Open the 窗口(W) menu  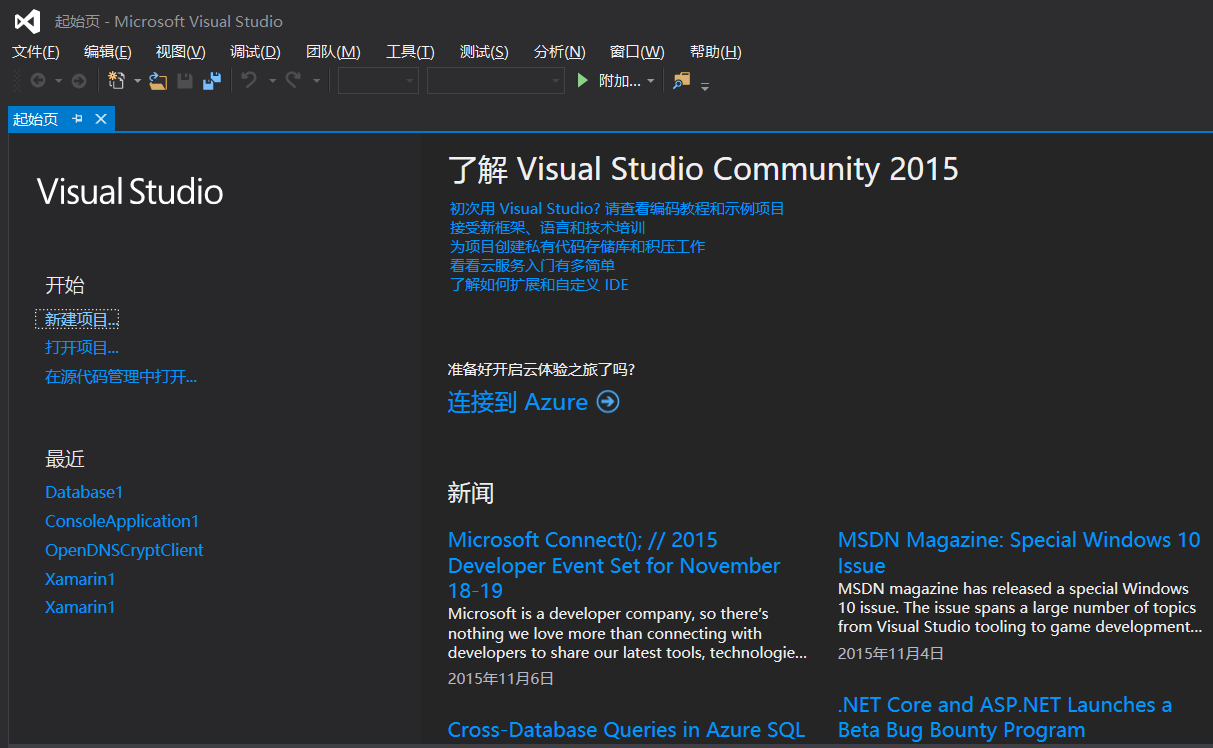(637, 52)
